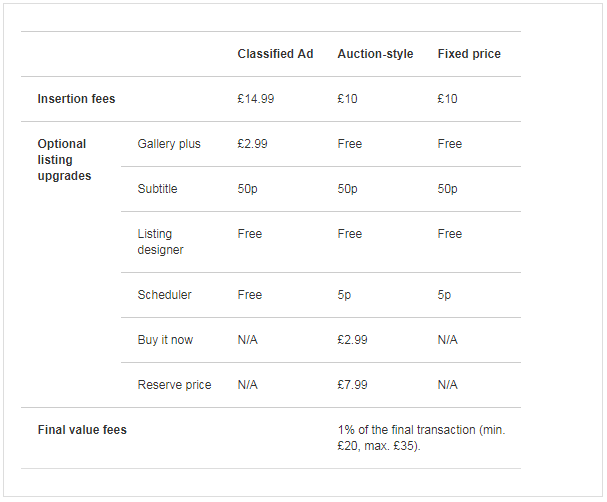This screenshot has height=502, width=607.
Task: Click the 5p Scheduler fee under Fixed price
Action: (x=444, y=295)
